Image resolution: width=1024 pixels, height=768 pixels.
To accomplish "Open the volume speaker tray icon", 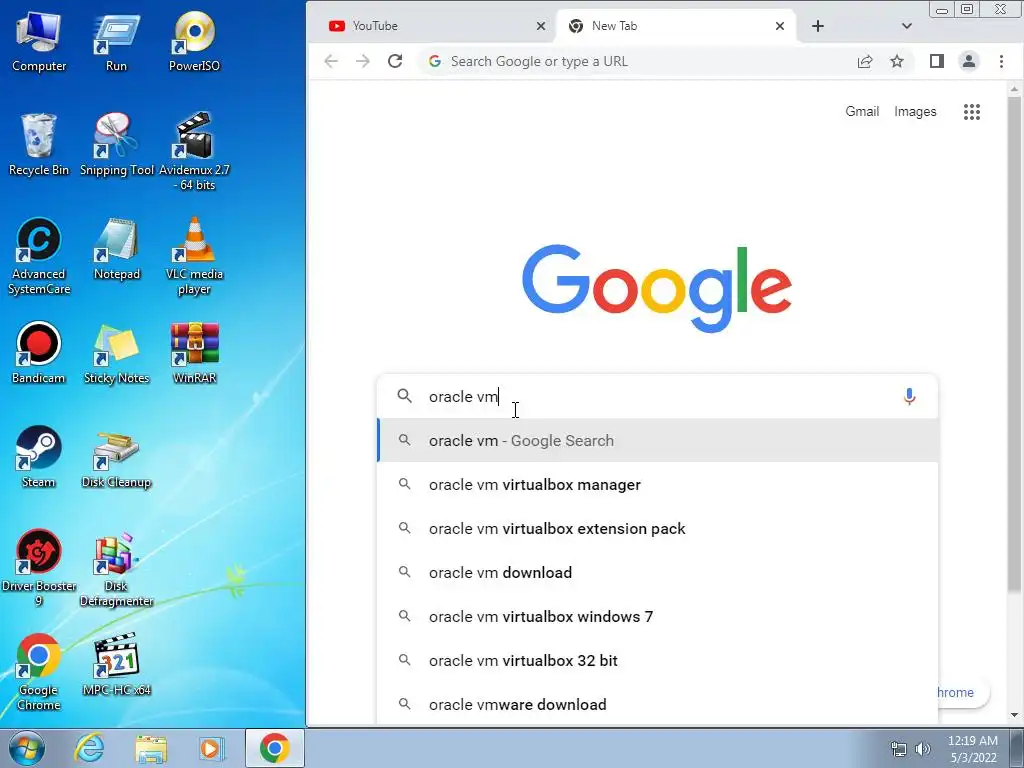I will point(923,749).
